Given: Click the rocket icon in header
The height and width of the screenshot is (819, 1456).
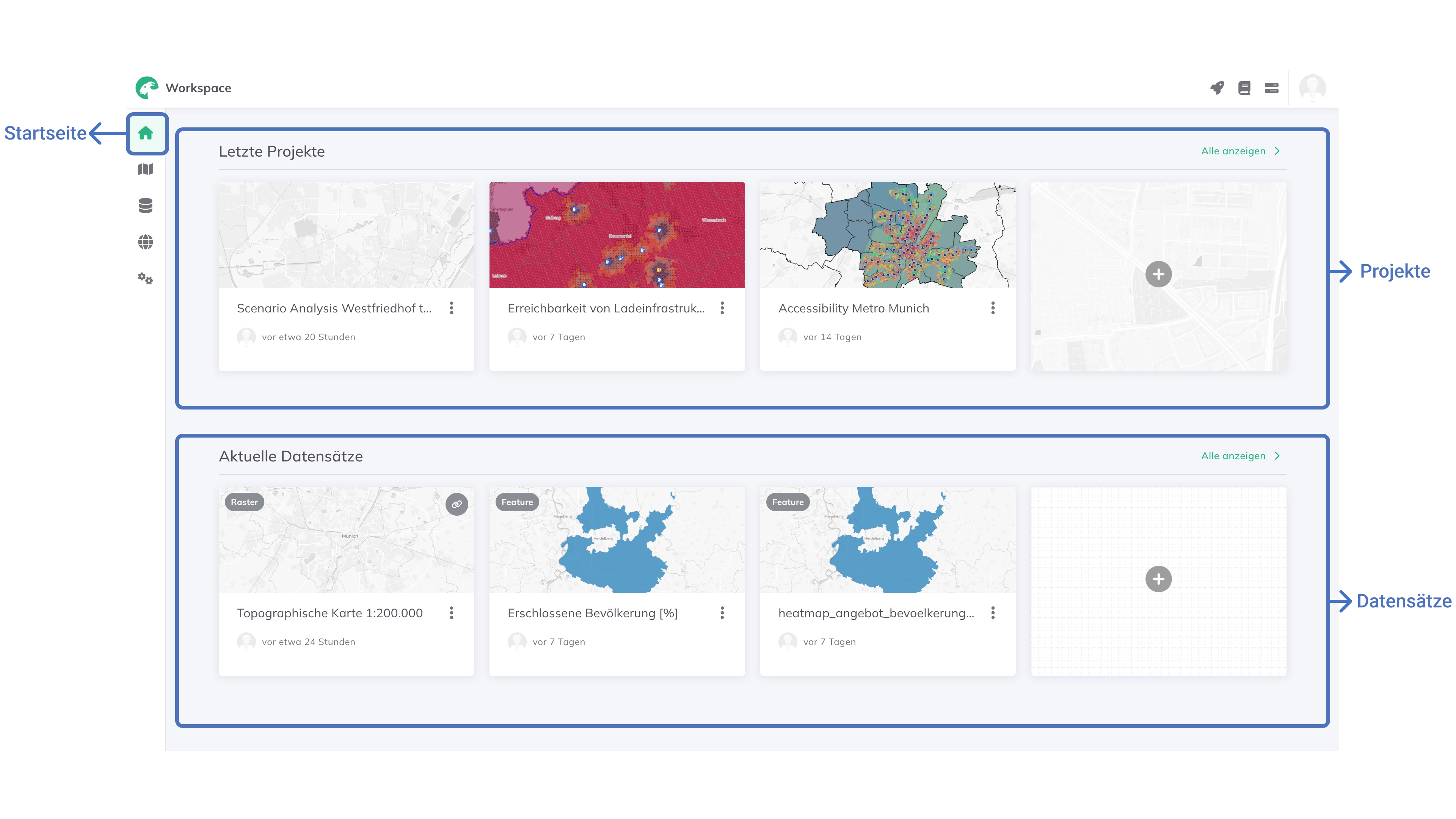Looking at the screenshot, I should (1217, 88).
